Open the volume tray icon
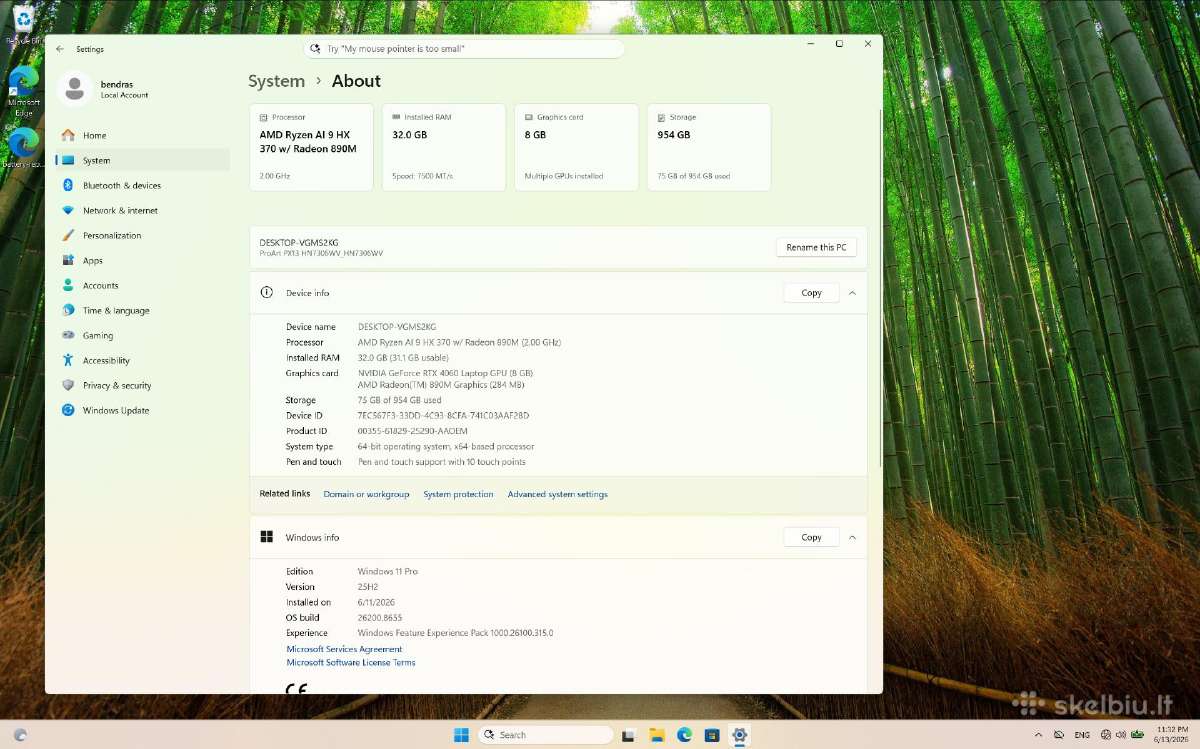1200x749 pixels. (x=1122, y=735)
